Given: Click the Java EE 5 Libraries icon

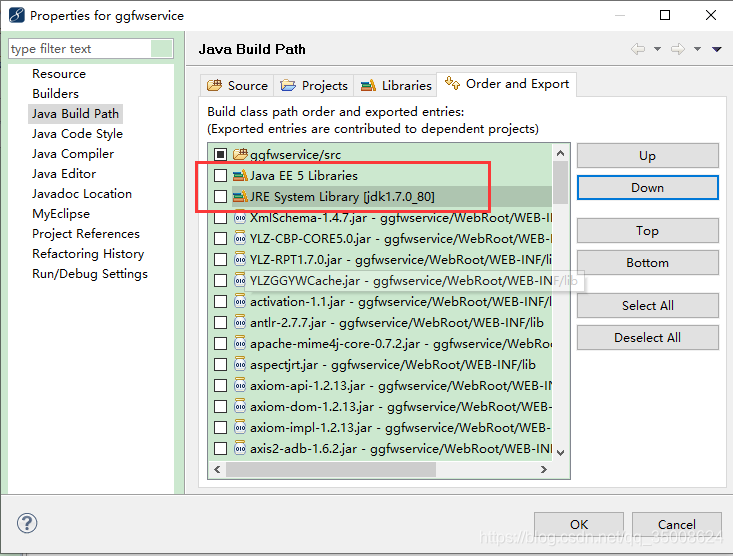Looking at the screenshot, I should (240, 175).
